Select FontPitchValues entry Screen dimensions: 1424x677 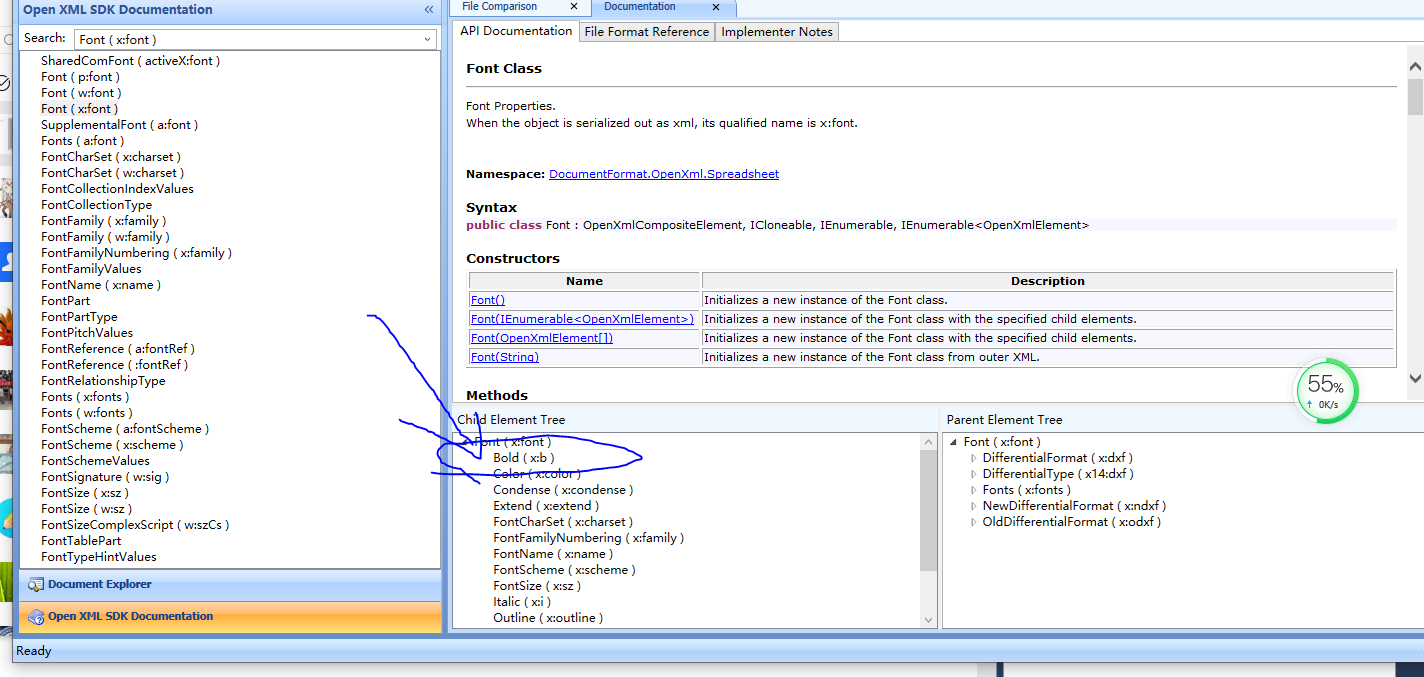tap(87, 333)
